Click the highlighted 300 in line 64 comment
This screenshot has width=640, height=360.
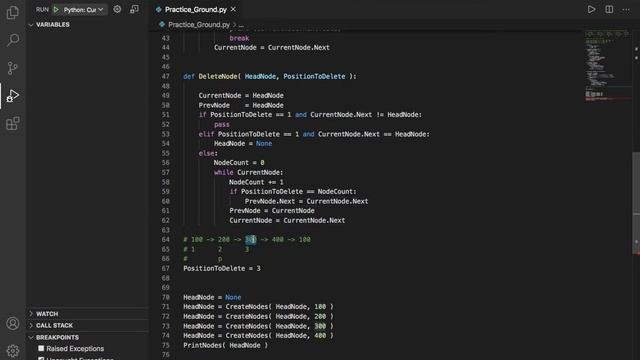250,240
